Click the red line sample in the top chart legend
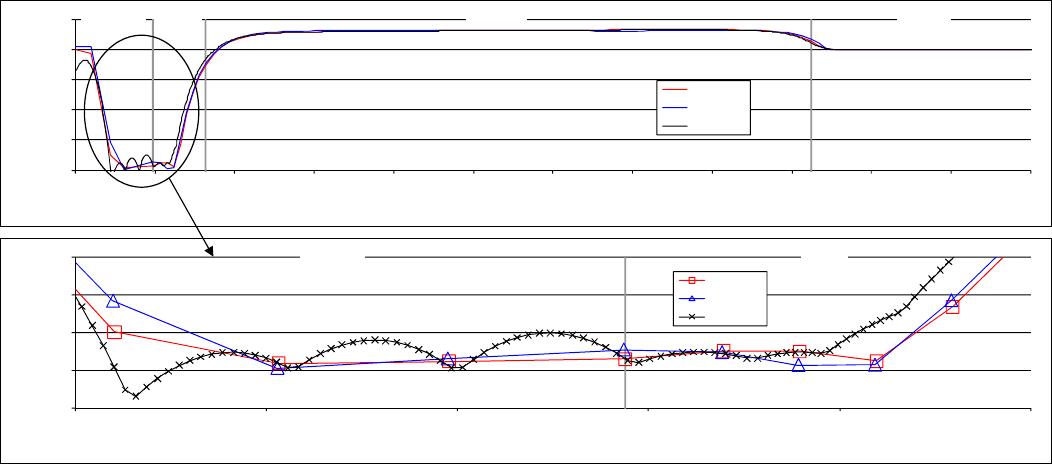Viewport: 1052px width, 464px height. point(674,89)
